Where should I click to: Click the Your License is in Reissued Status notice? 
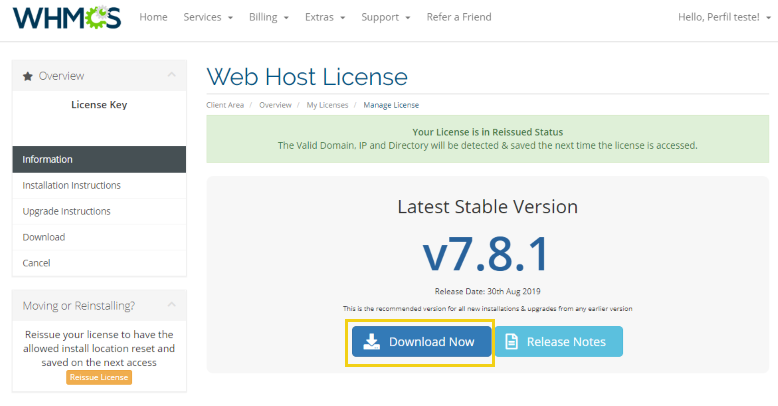[x=488, y=132]
